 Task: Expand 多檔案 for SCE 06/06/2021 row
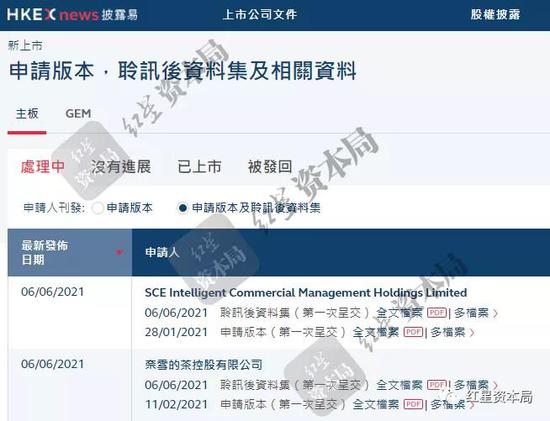(476, 313)
